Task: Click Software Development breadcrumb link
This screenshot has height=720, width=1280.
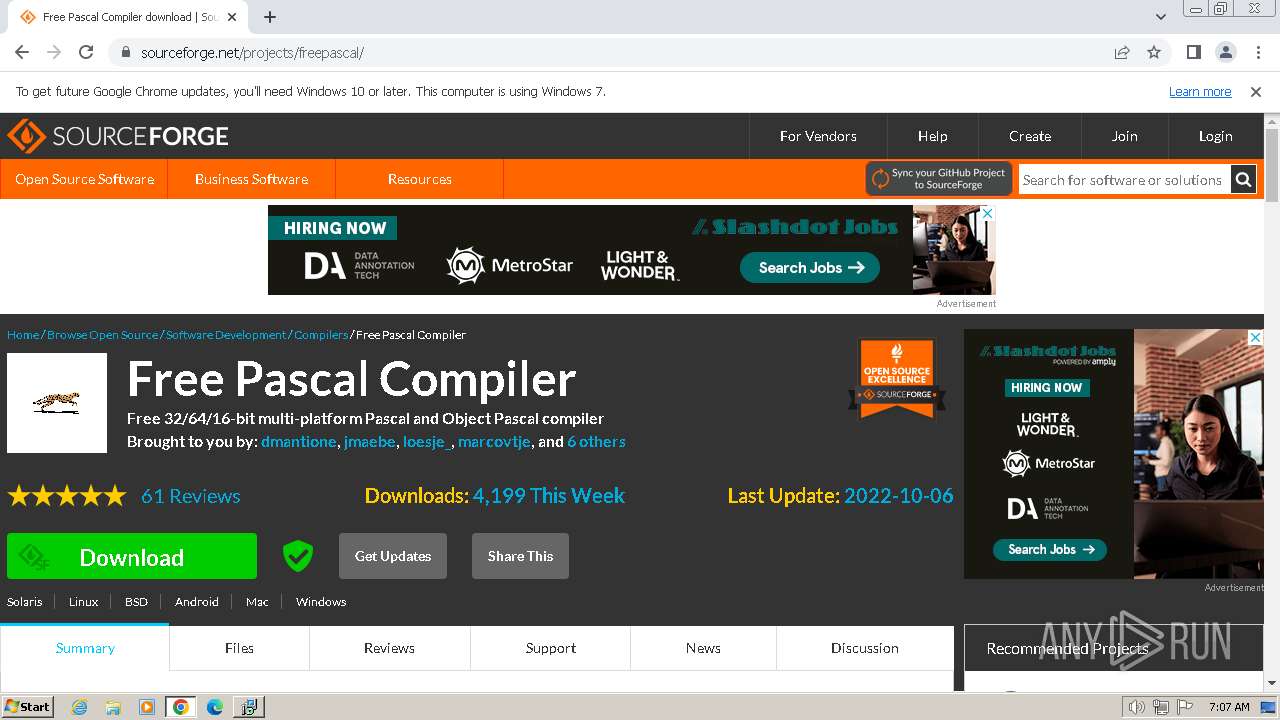Action: pos(226,335)
